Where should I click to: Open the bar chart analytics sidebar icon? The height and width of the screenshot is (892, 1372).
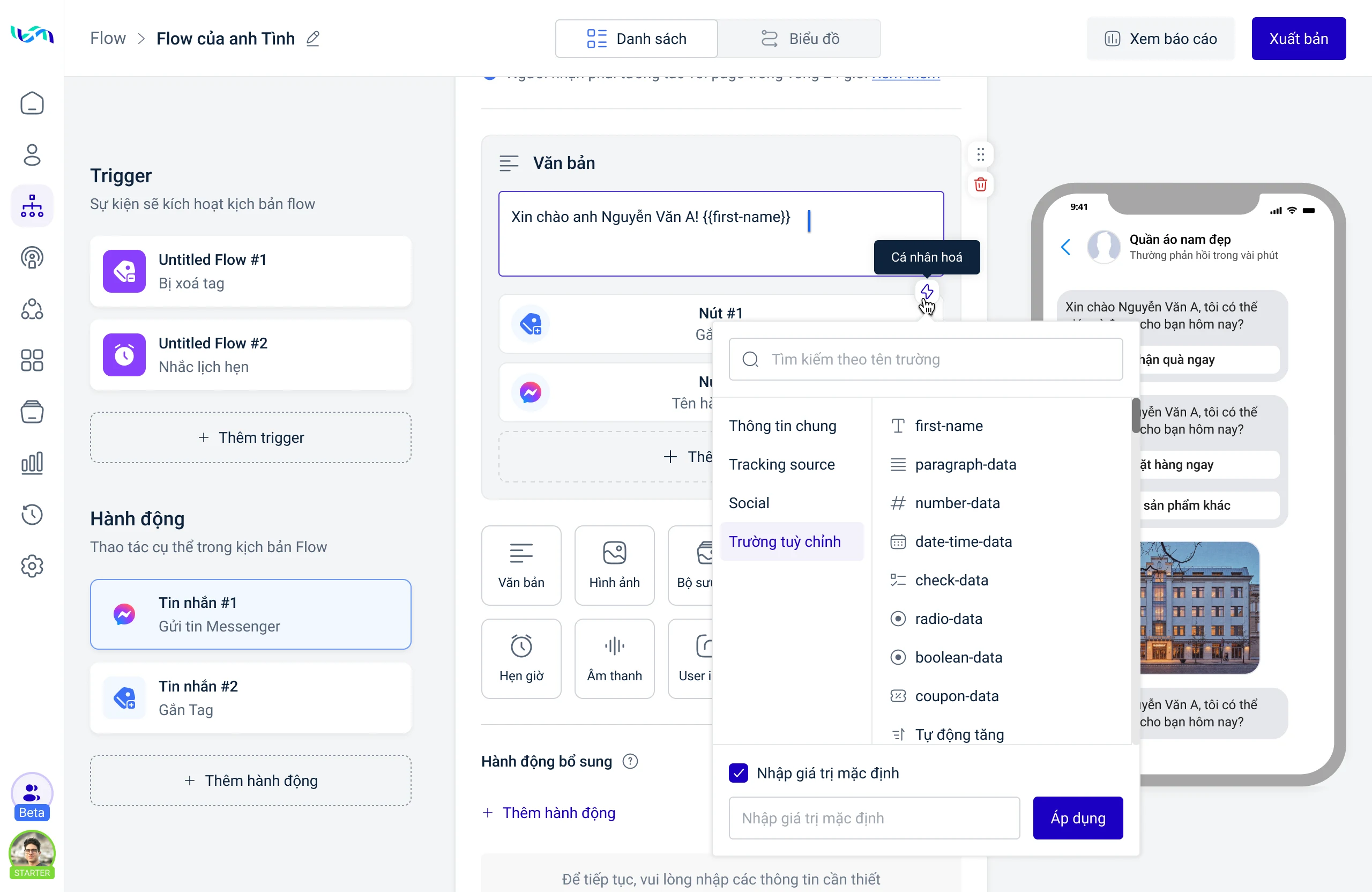(32, 463)
